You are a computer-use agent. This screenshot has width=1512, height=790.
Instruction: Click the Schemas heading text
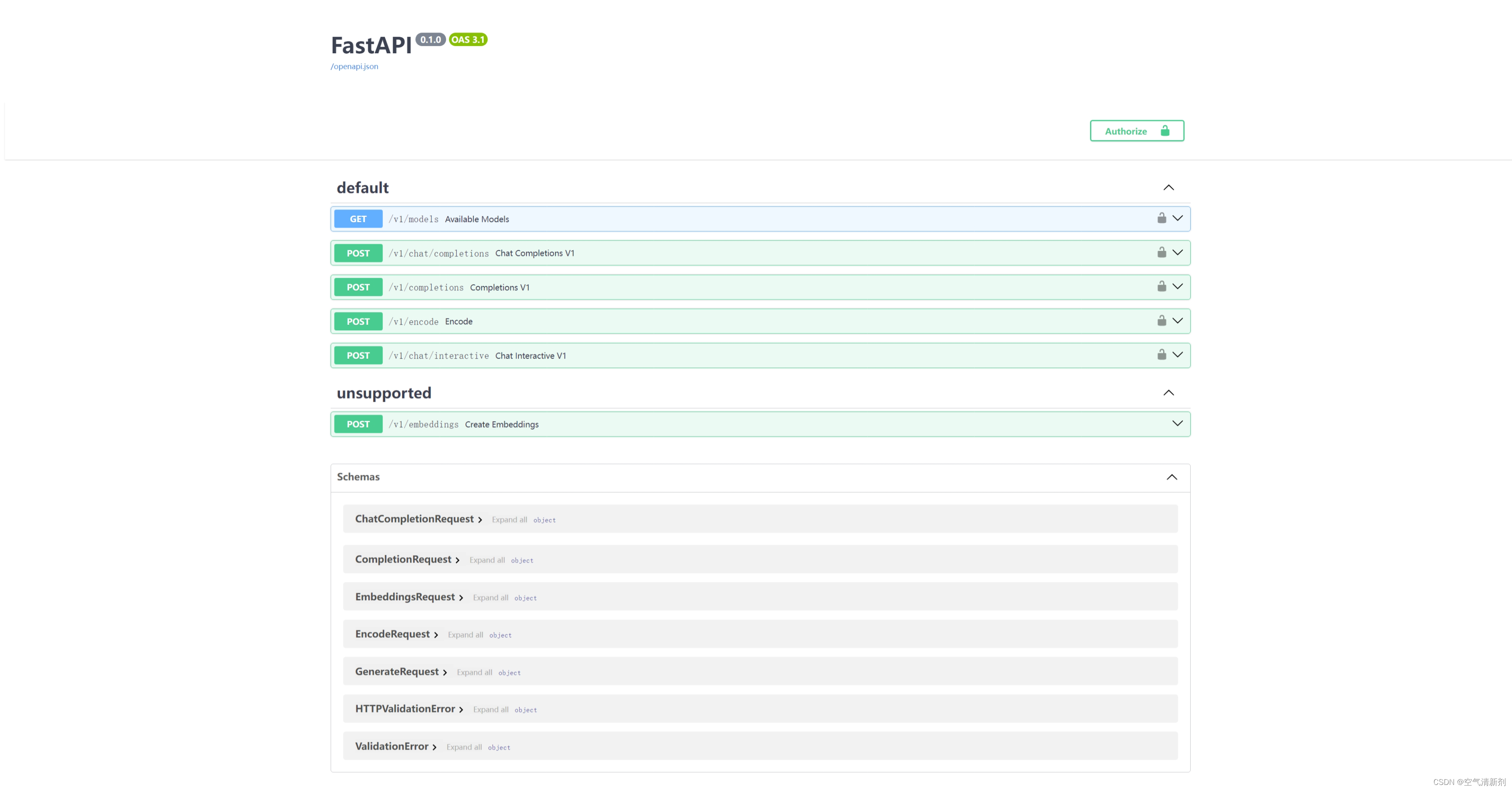358,477
